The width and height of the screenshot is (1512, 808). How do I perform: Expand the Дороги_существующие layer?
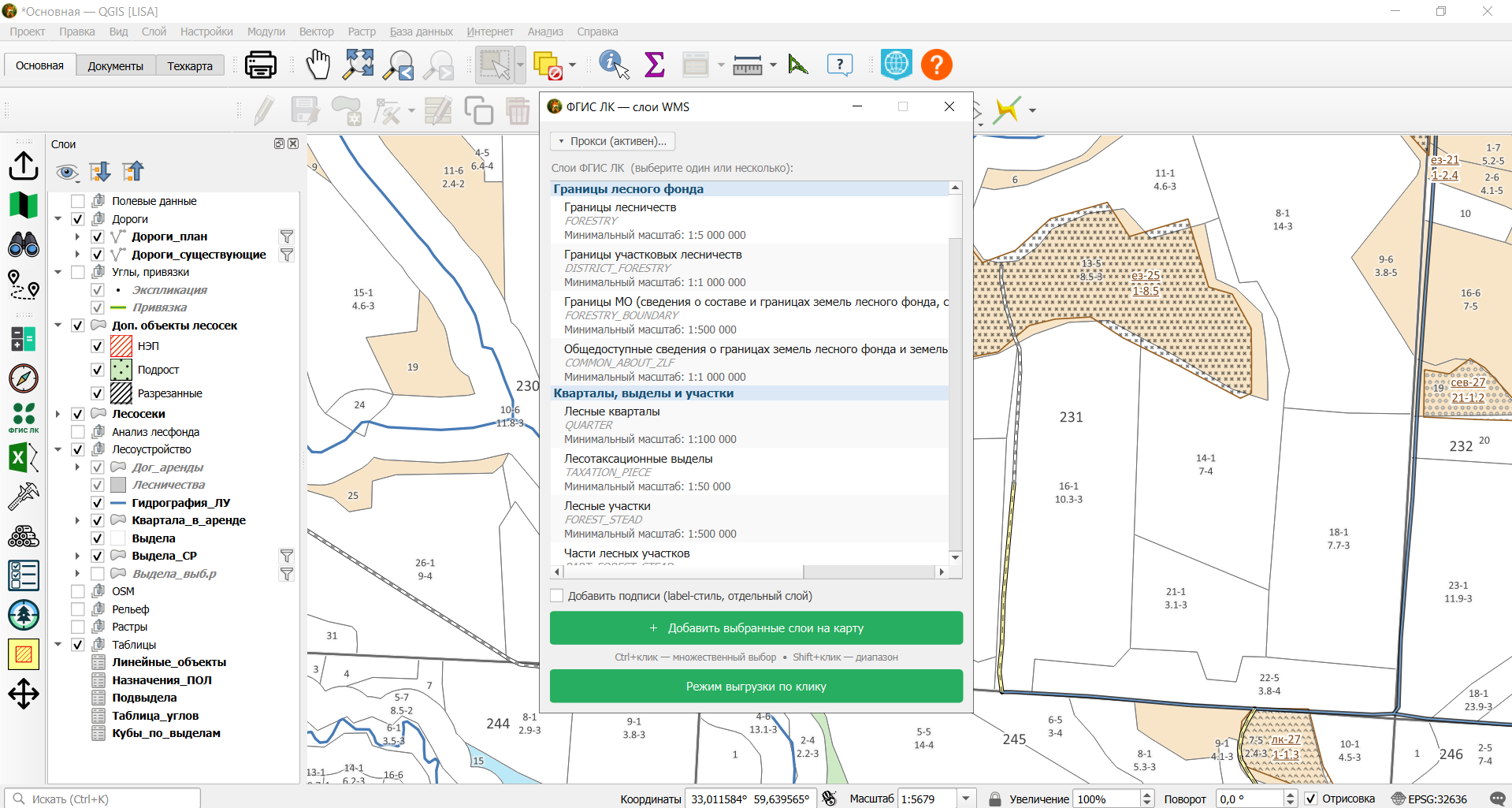(x=77, y=255)
